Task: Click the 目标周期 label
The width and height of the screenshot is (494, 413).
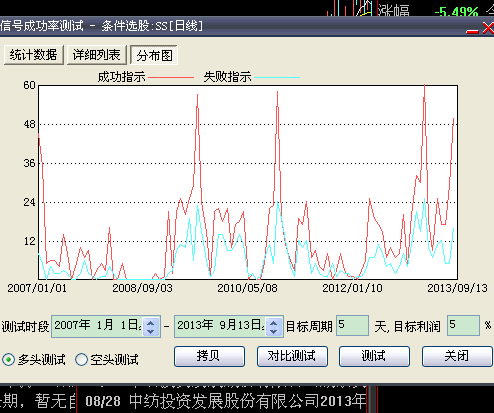Action: (x=309, y=327)
